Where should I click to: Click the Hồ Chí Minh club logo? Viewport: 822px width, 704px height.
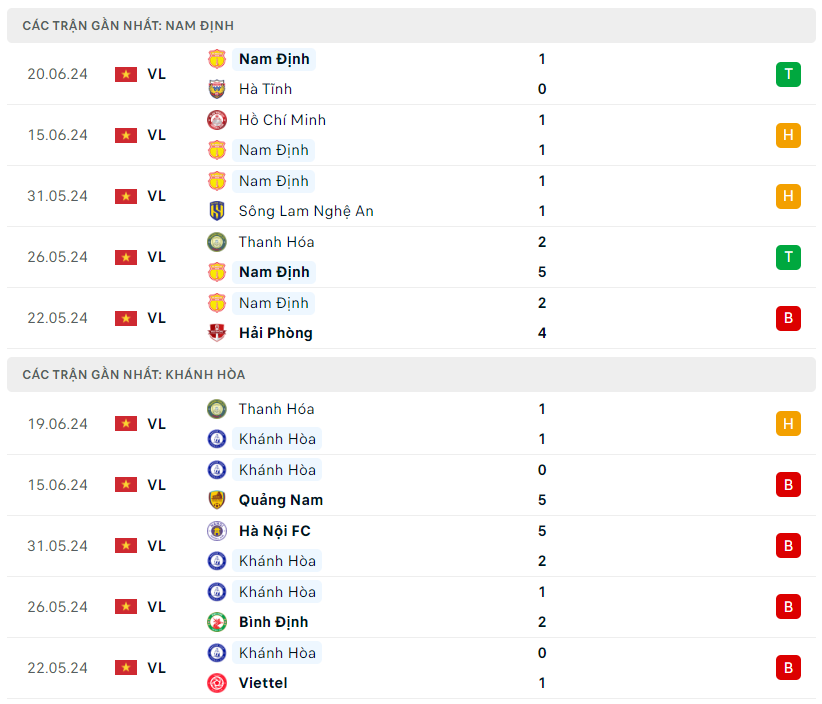(217, 120)
